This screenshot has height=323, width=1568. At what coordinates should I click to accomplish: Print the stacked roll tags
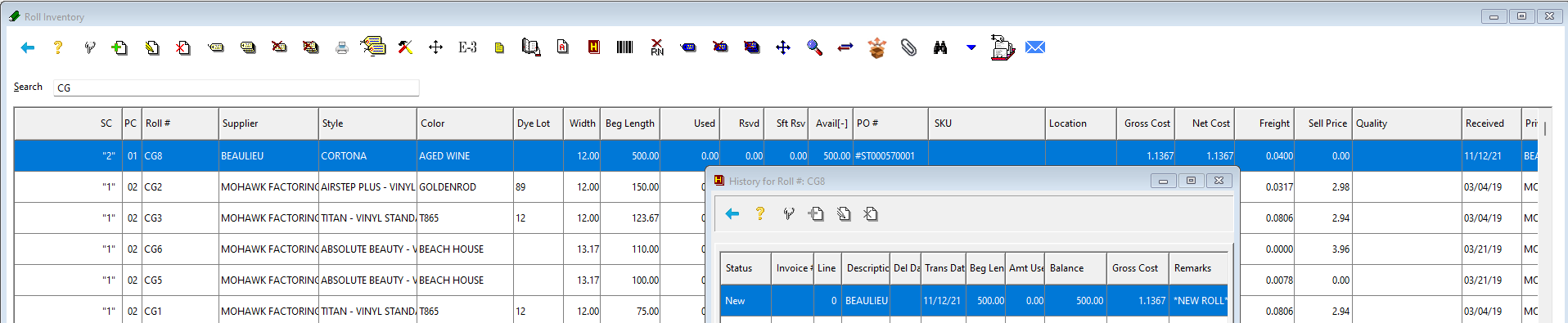pyautogui.click(x=248, y=48)
